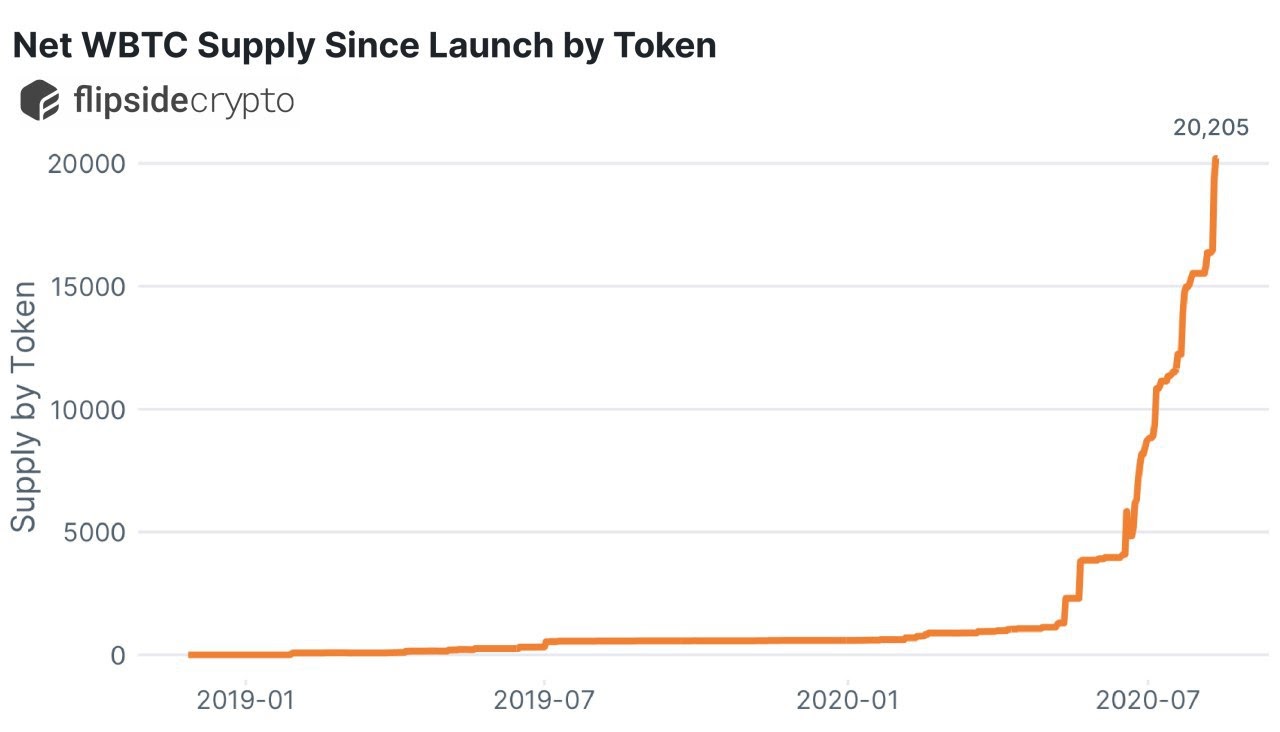Click the 'Supply by Token' axis title
Image resolution: width=1280 pixels, height=732 pixels.
tap(24, 408)
